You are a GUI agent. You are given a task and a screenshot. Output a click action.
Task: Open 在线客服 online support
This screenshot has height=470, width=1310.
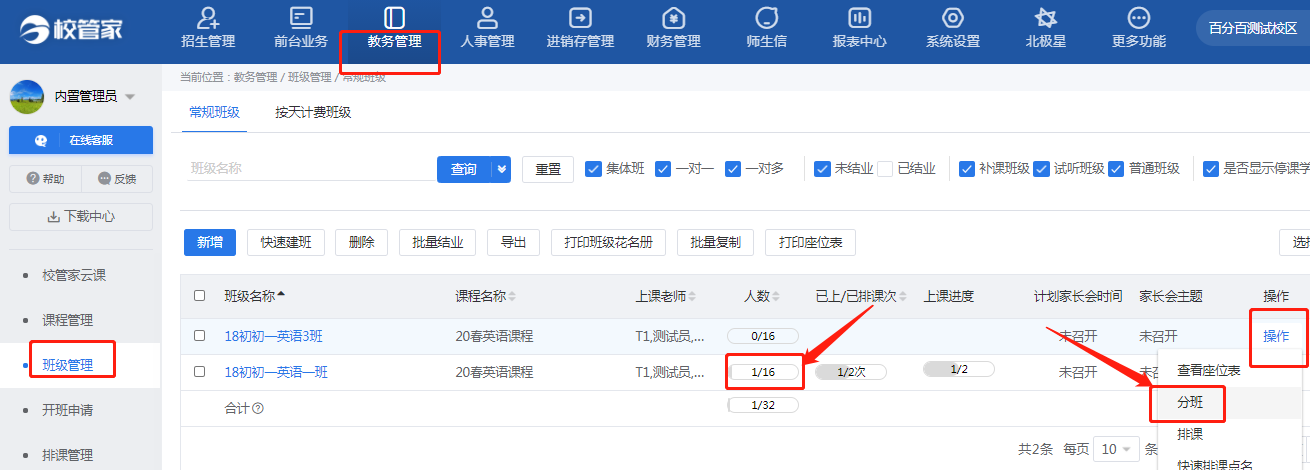(x=81, y=140)
